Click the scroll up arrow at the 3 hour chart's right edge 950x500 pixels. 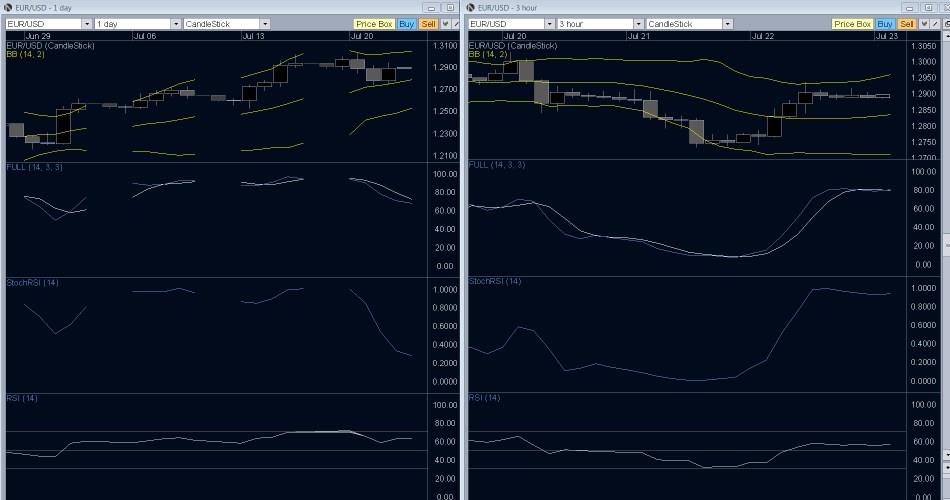point(947,36)
